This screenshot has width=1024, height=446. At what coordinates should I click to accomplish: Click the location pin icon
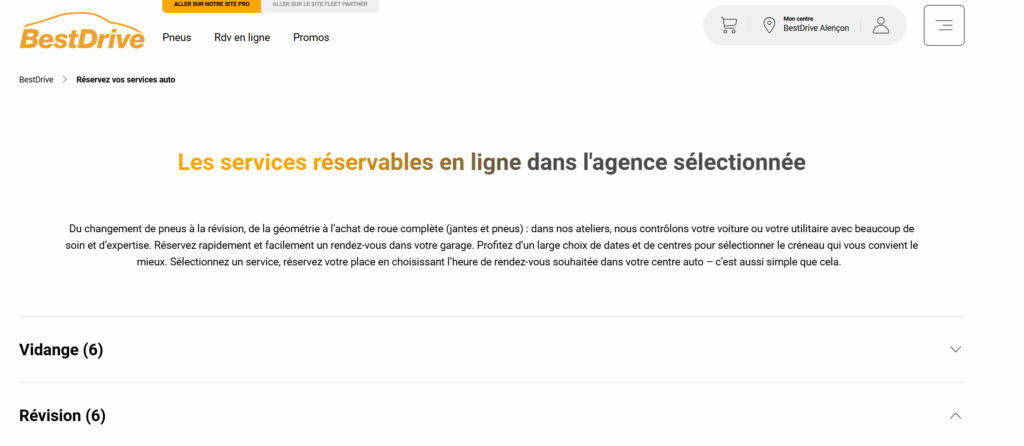(769, 26)
